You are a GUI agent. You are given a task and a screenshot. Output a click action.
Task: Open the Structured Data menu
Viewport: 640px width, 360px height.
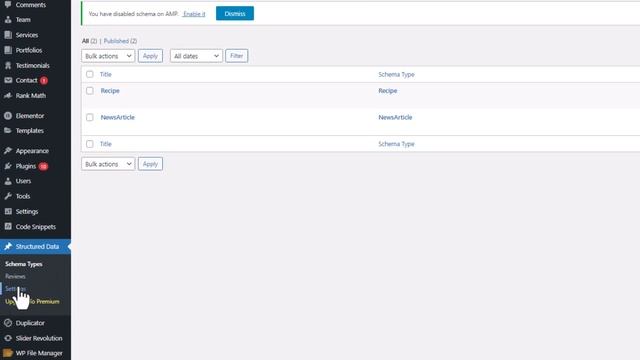(x=36, y=247)
